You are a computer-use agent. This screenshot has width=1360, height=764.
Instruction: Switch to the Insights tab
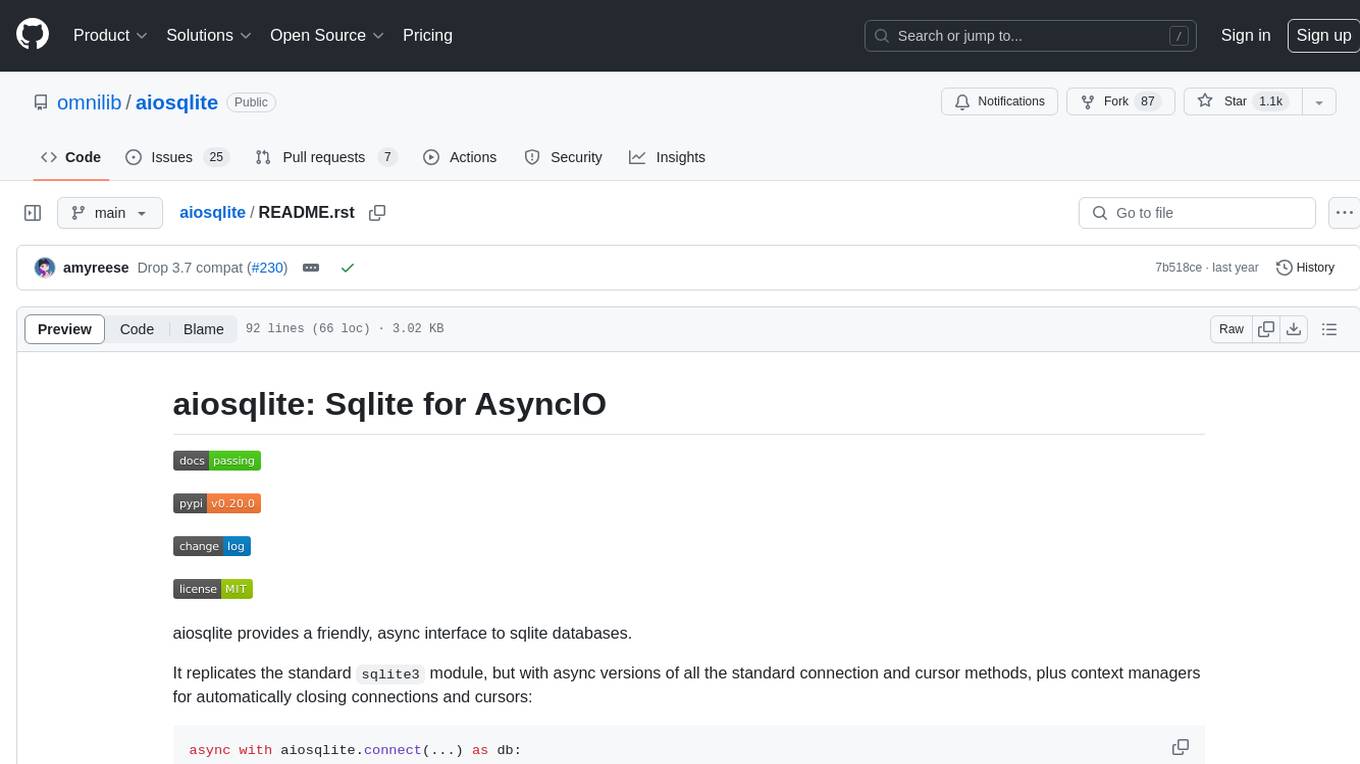[667, 157]
